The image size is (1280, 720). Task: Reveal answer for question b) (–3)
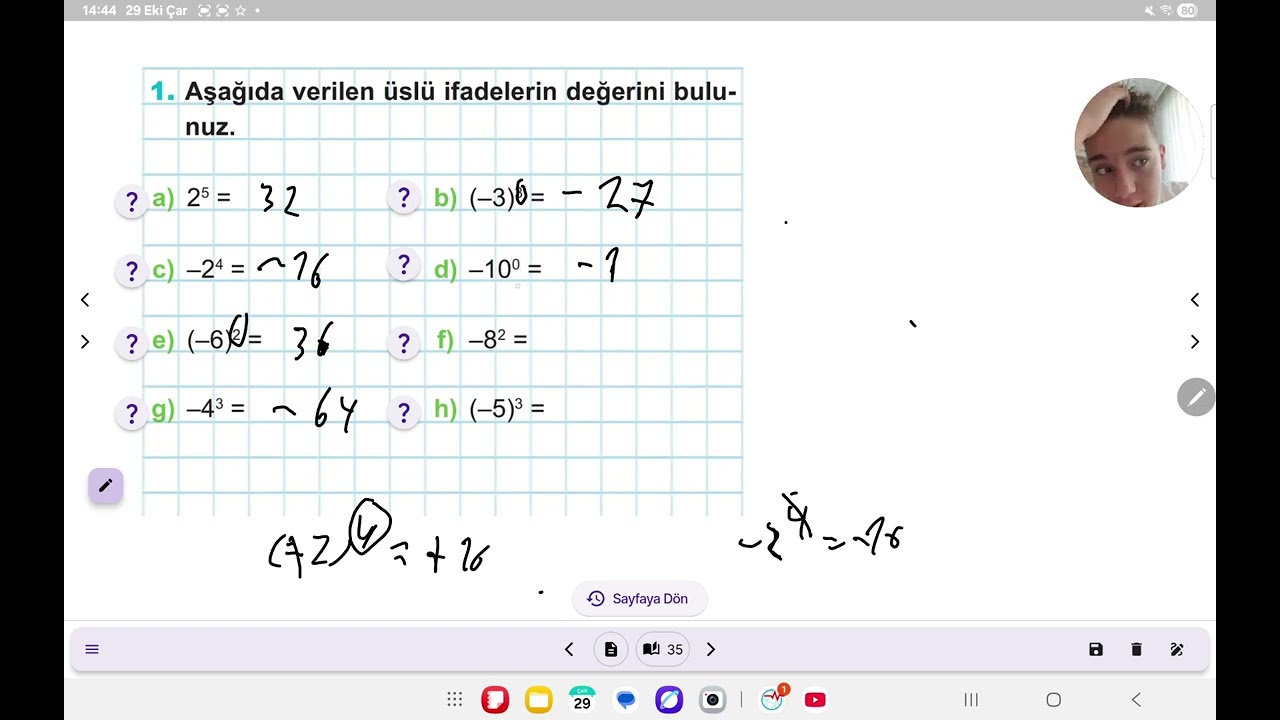[x=403, y=198]
